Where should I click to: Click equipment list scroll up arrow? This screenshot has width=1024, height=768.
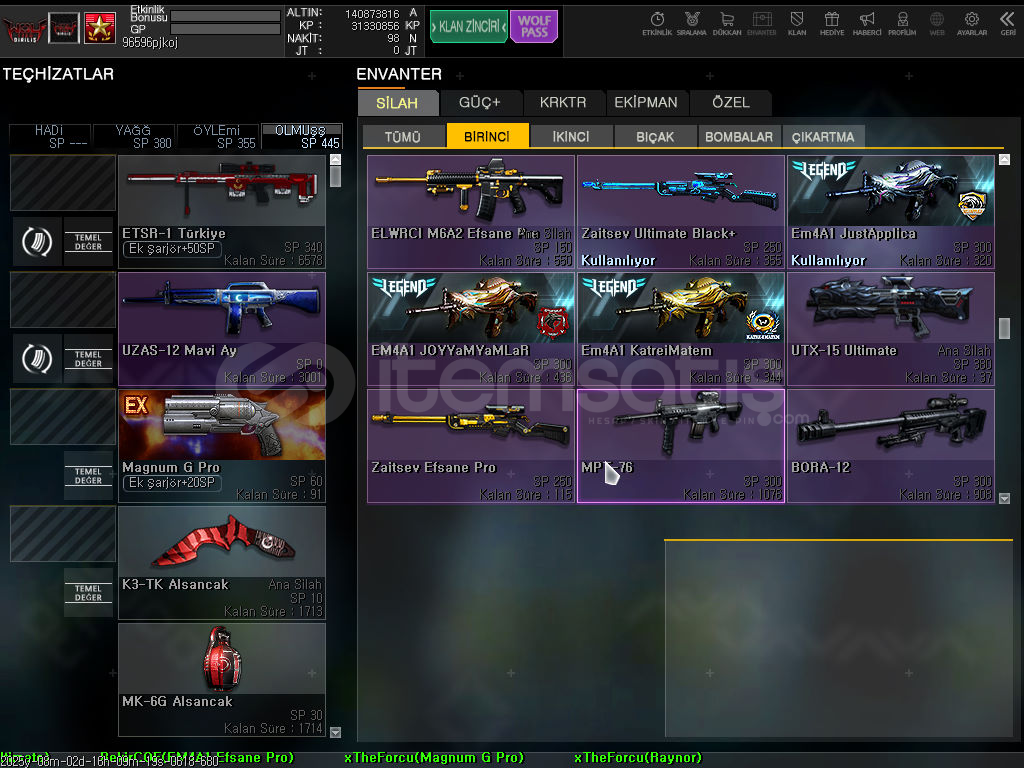coord(336,159)
